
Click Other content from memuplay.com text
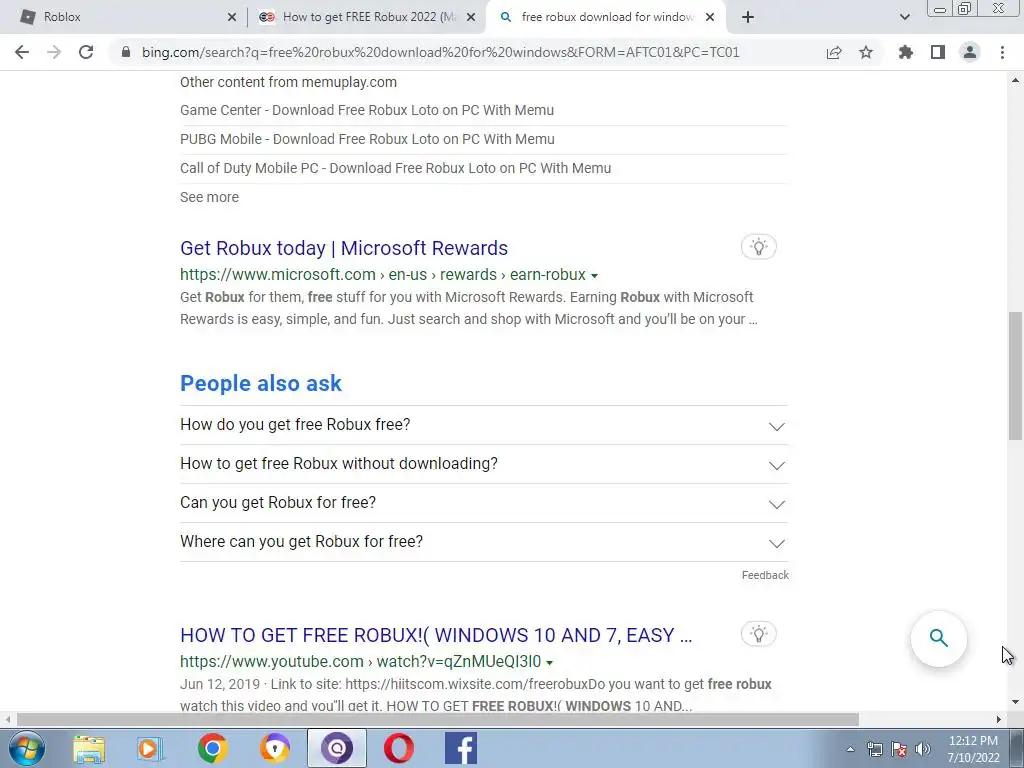tap(288, 82)
